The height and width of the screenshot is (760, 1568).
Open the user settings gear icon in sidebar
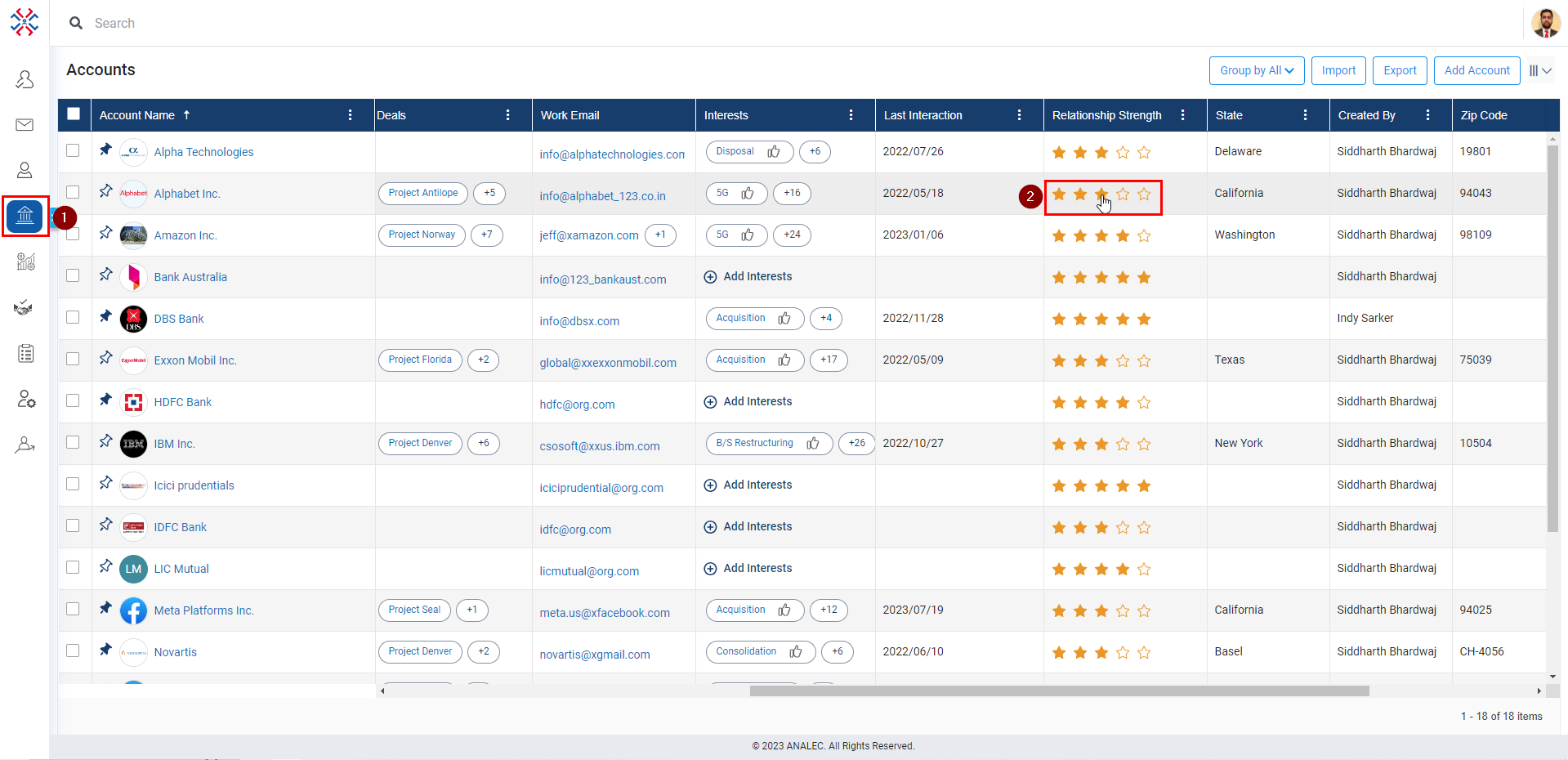[25, 399]
